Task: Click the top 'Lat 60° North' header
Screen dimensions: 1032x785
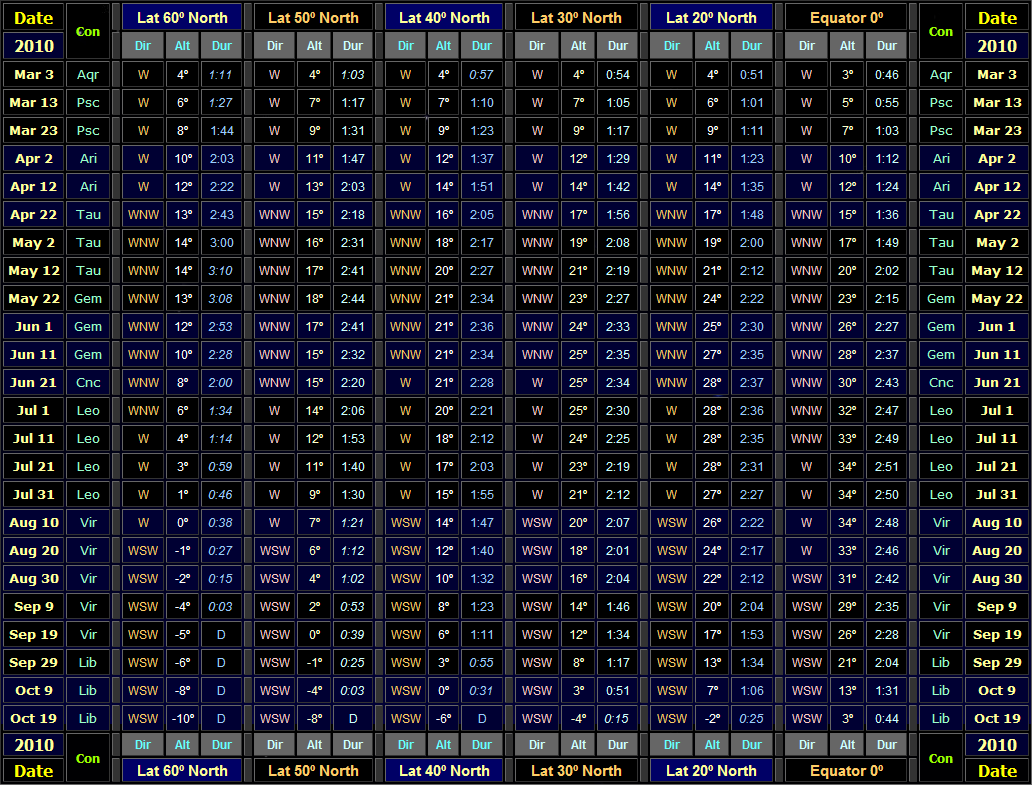Action: pyautogui.click(x=182, y=17)
